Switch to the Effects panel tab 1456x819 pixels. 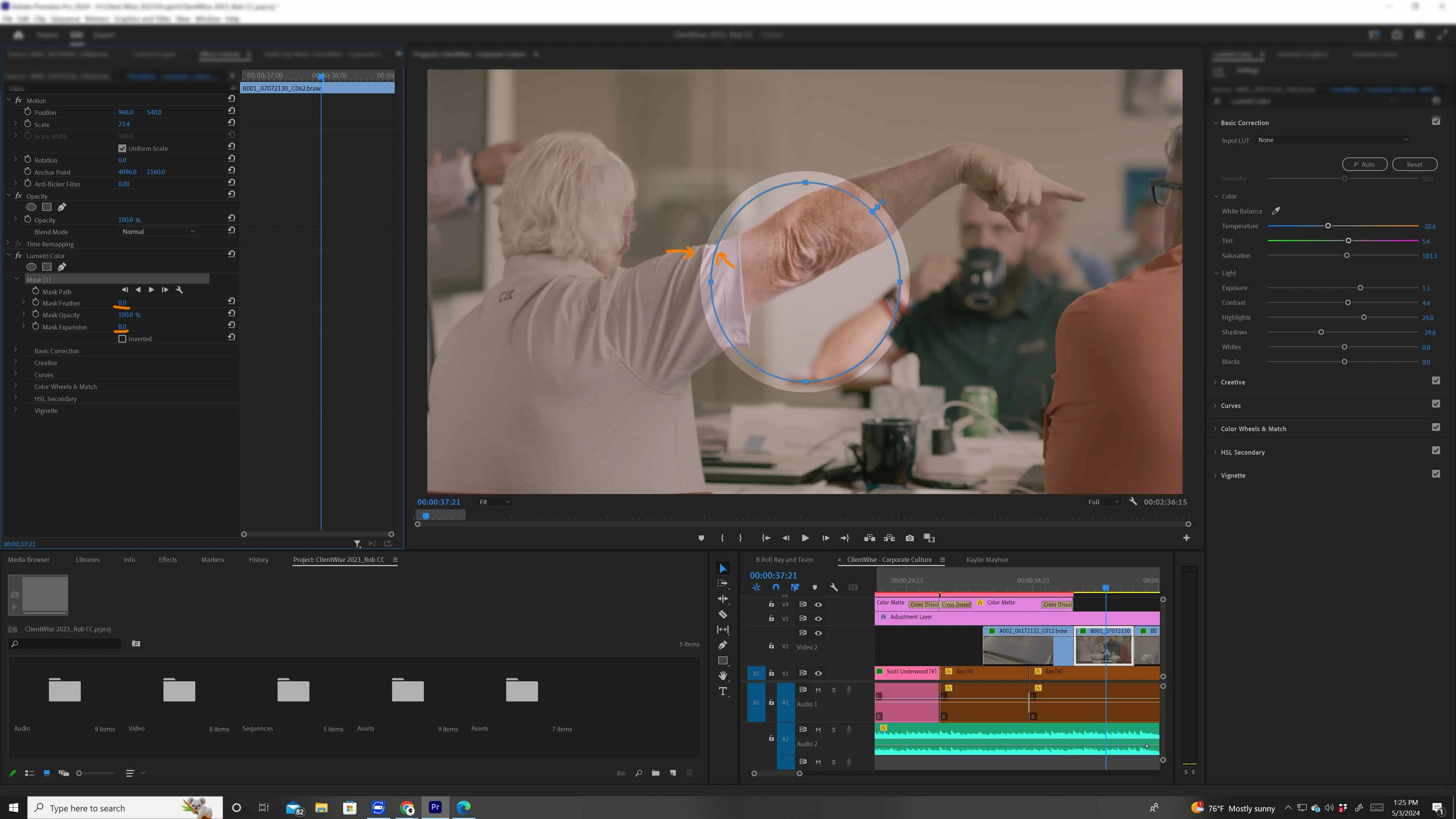coord(168,560)
